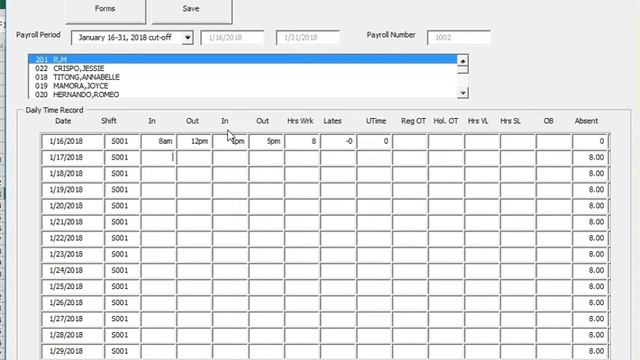Click the first In cell showing 8am

(x=158, y=141)
